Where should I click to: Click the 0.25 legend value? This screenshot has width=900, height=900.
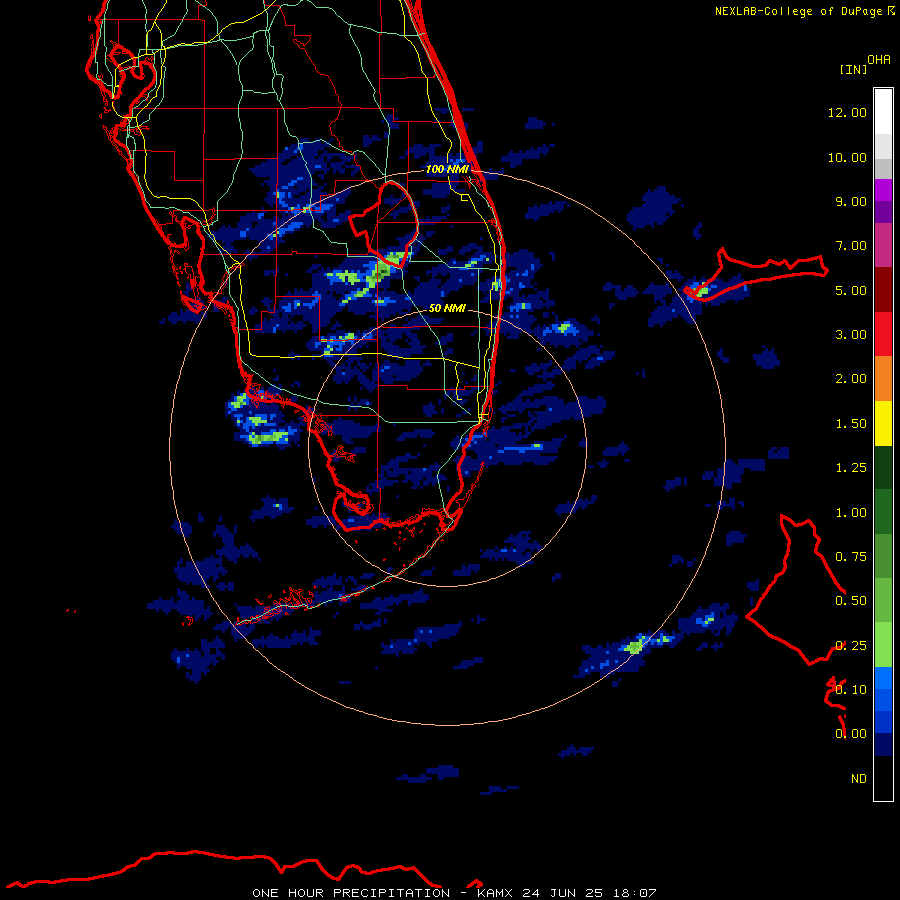[x=851, y=646]
